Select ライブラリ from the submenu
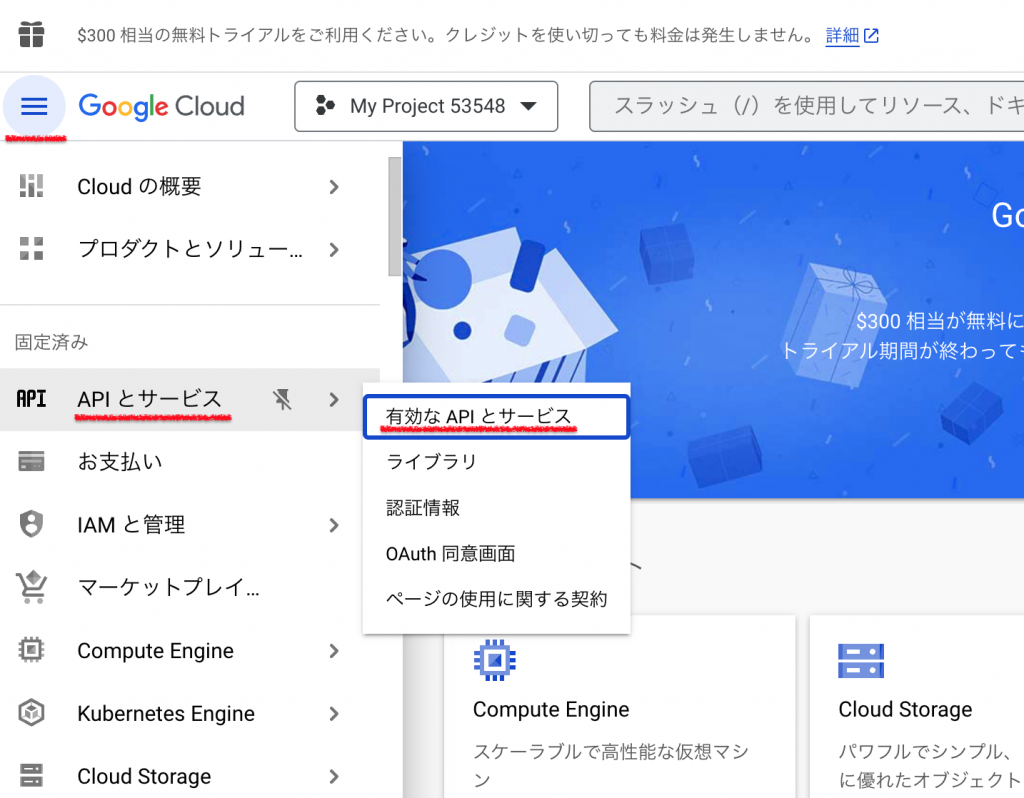The width and height of the screenshot is (1024, 798). [x=431, y=462]
